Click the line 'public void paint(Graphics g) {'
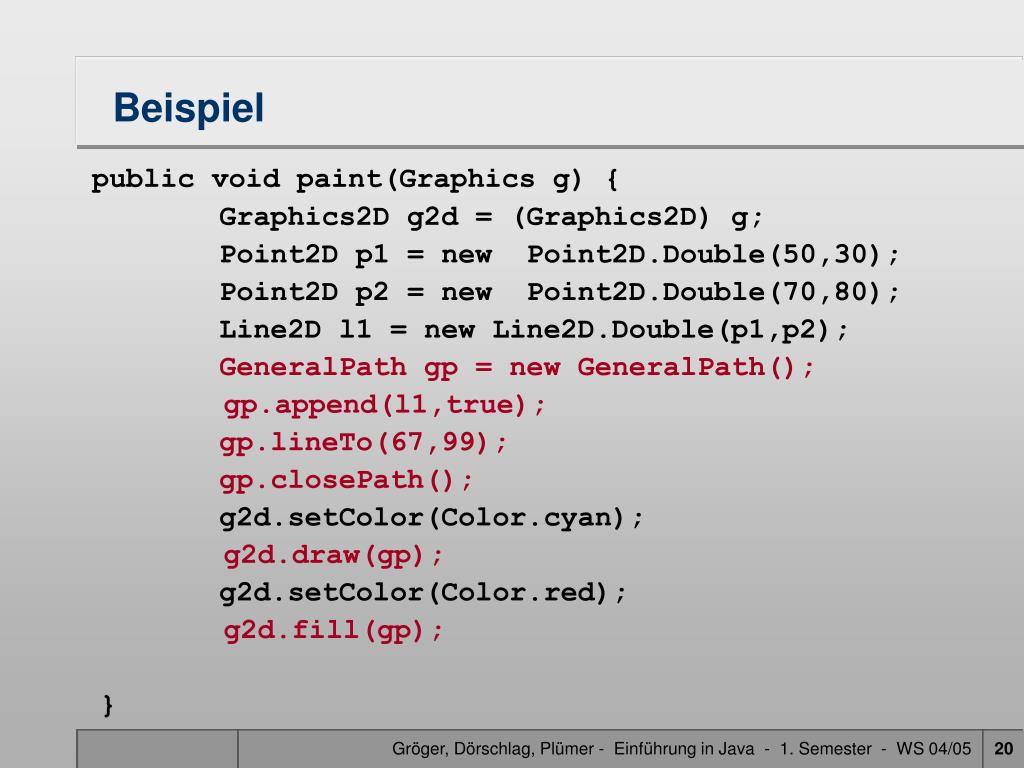This screenshot has height=768, width=1024. point(355,179)
